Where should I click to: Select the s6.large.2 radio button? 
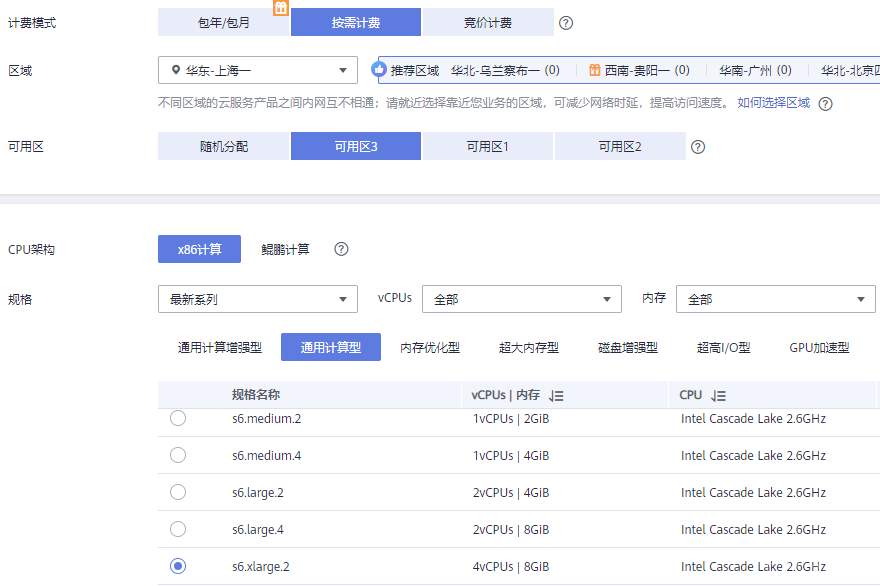(x=178, y=492)
